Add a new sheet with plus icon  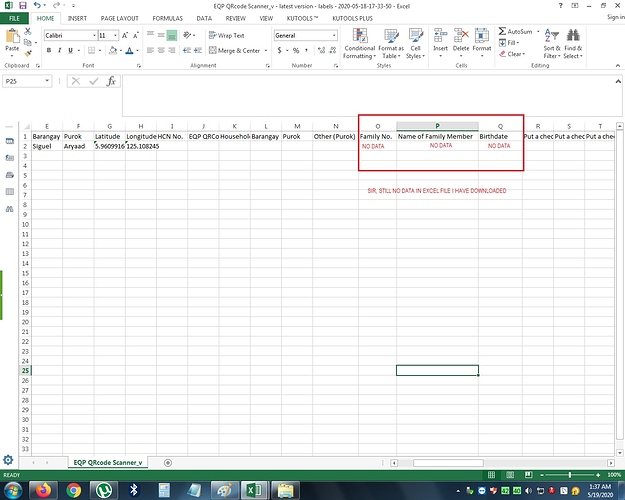167,462
